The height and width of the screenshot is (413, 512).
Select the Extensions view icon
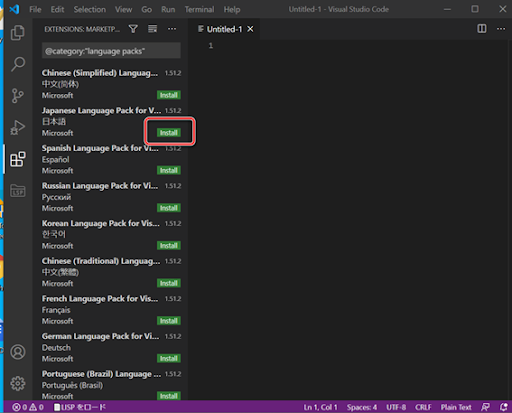click(18, 159)
